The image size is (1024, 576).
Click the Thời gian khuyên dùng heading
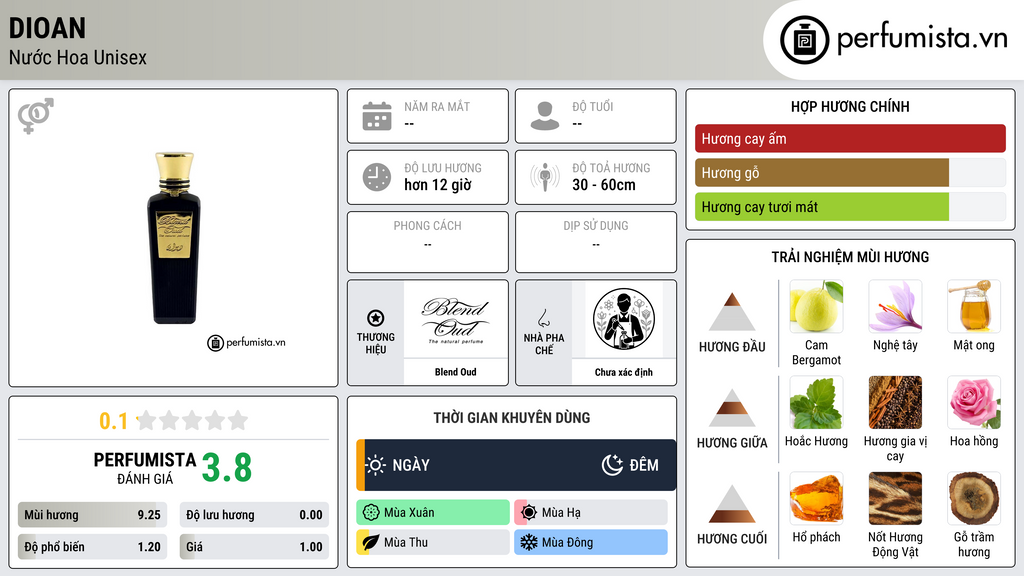pyautogui.click(x=512, y=417)
